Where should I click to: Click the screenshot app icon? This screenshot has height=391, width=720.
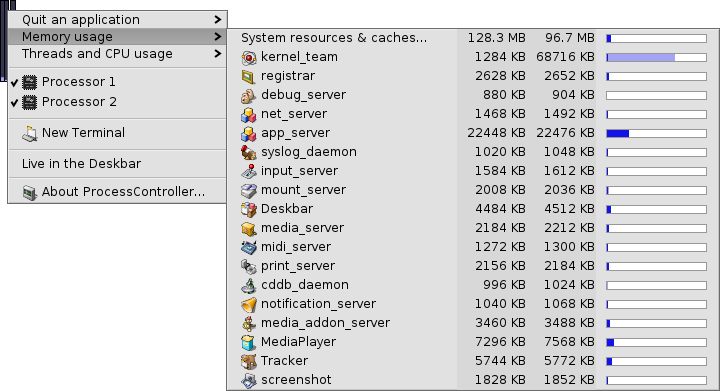(x=248, y=380)
